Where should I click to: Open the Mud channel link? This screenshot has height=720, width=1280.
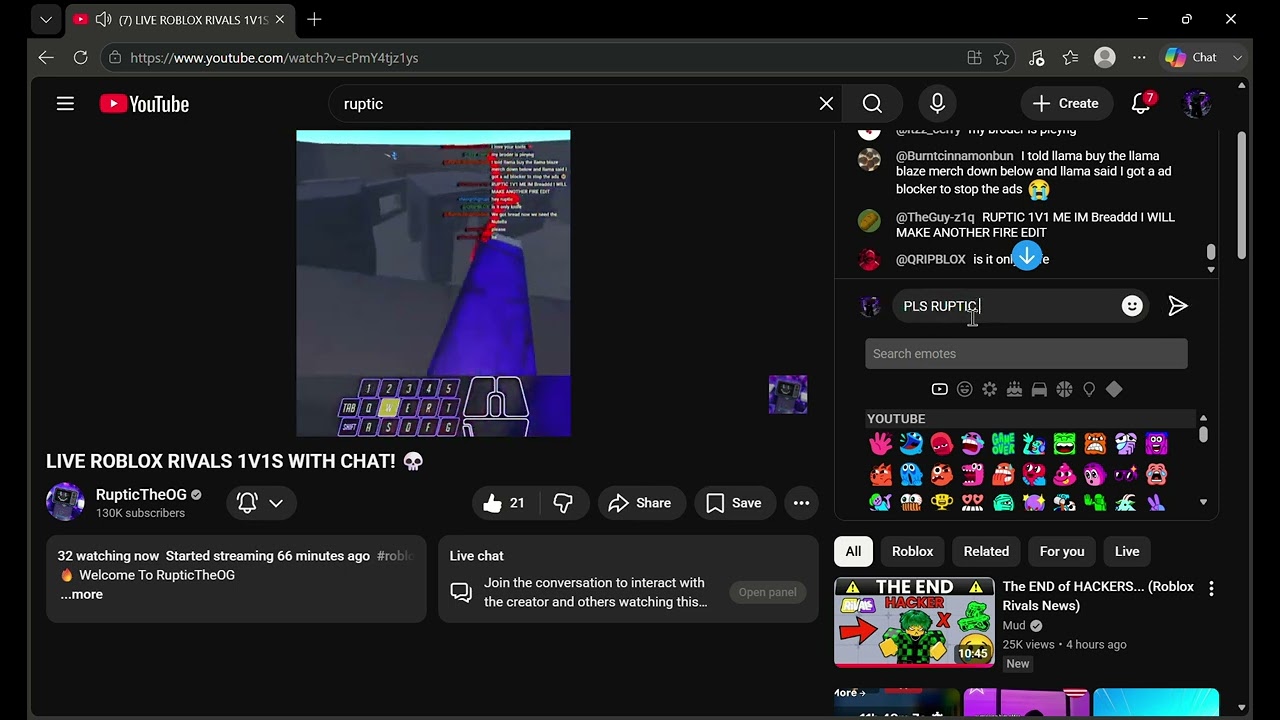pyautogui.click(x=1014, y=626)
